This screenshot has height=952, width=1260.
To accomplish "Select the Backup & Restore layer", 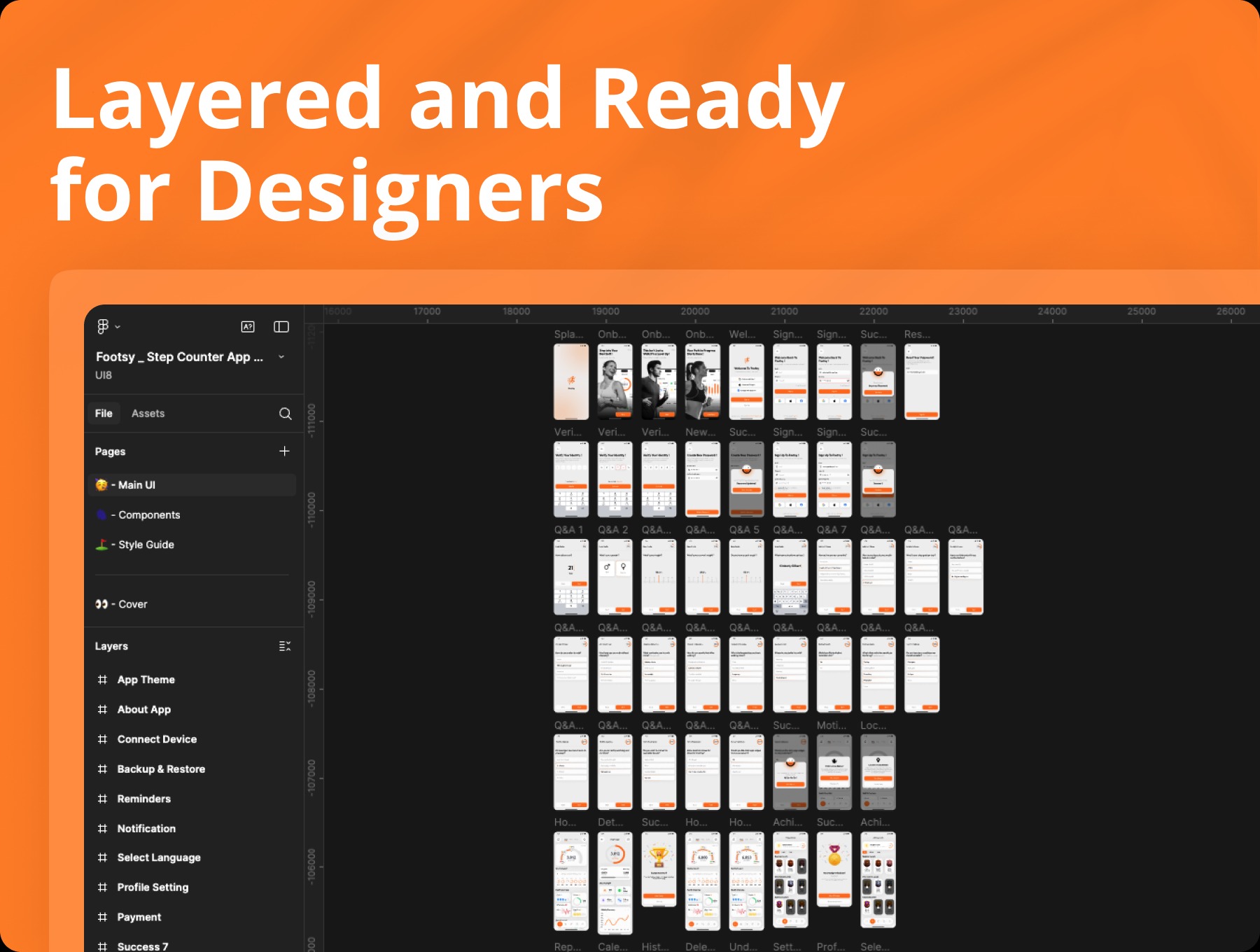I will click(x=160, y=769).
